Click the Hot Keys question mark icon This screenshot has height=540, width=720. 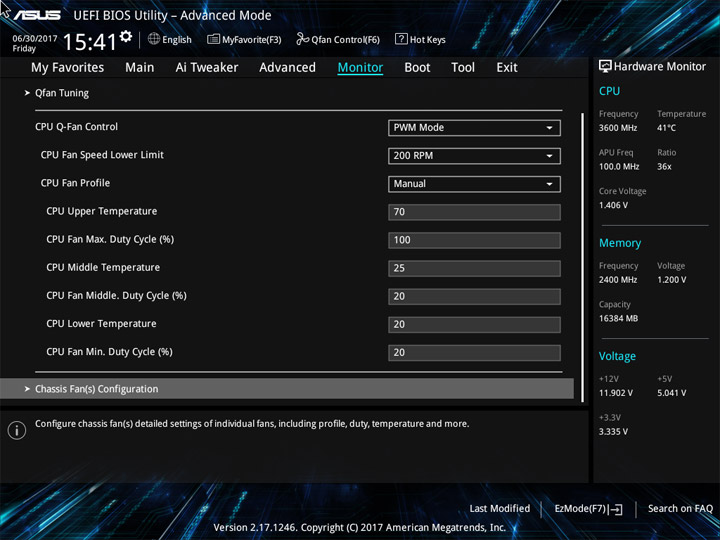(401, 39)
